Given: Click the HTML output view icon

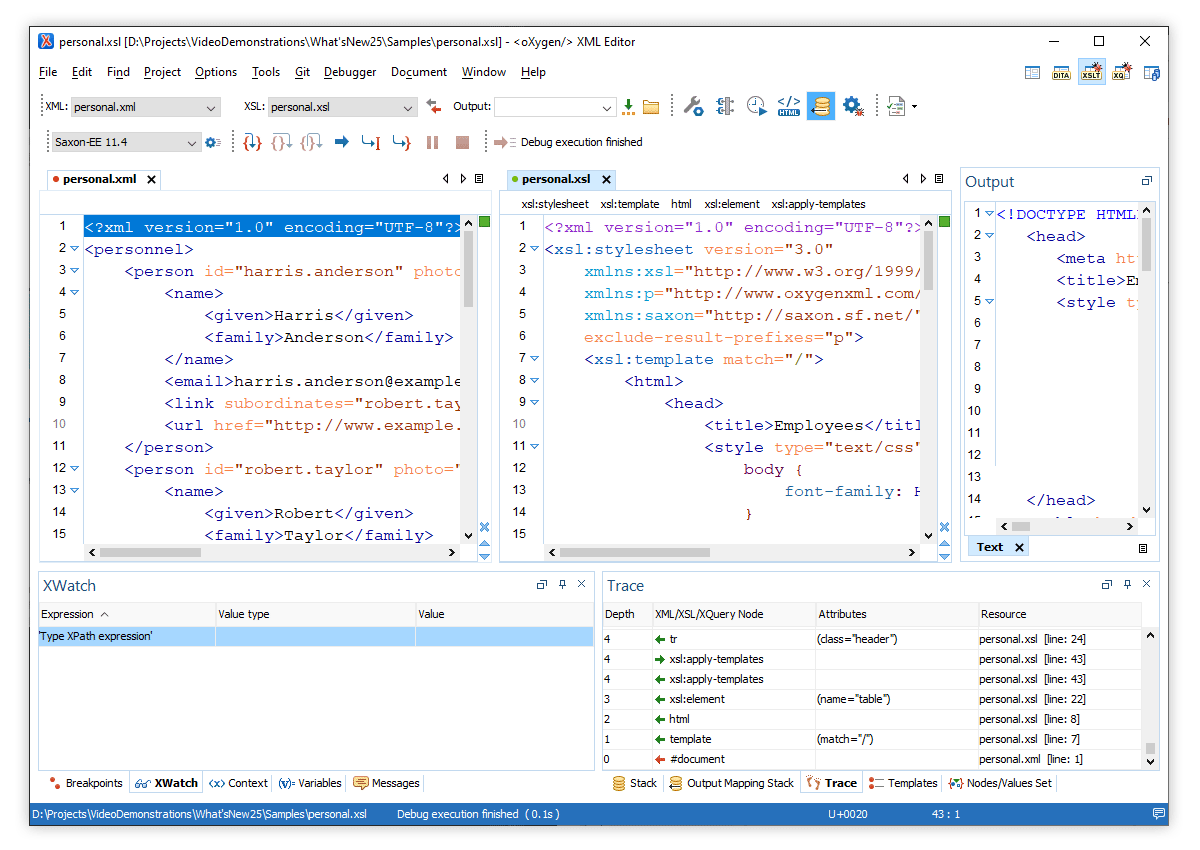Looking at the screenshot, I should [789, 106].
